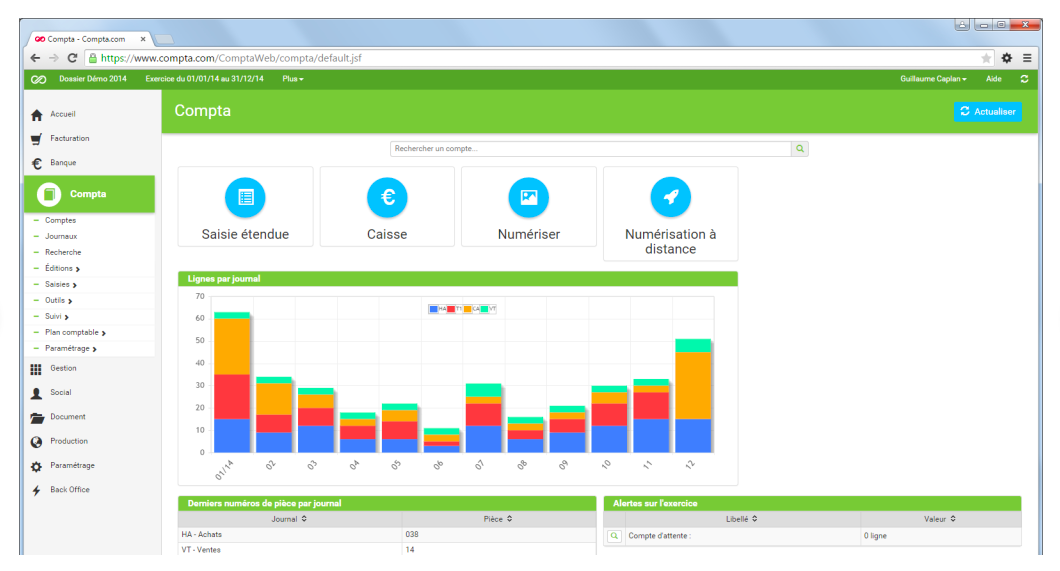Click the Aide link in top bar
The image size is (1060, 571).
993,79
